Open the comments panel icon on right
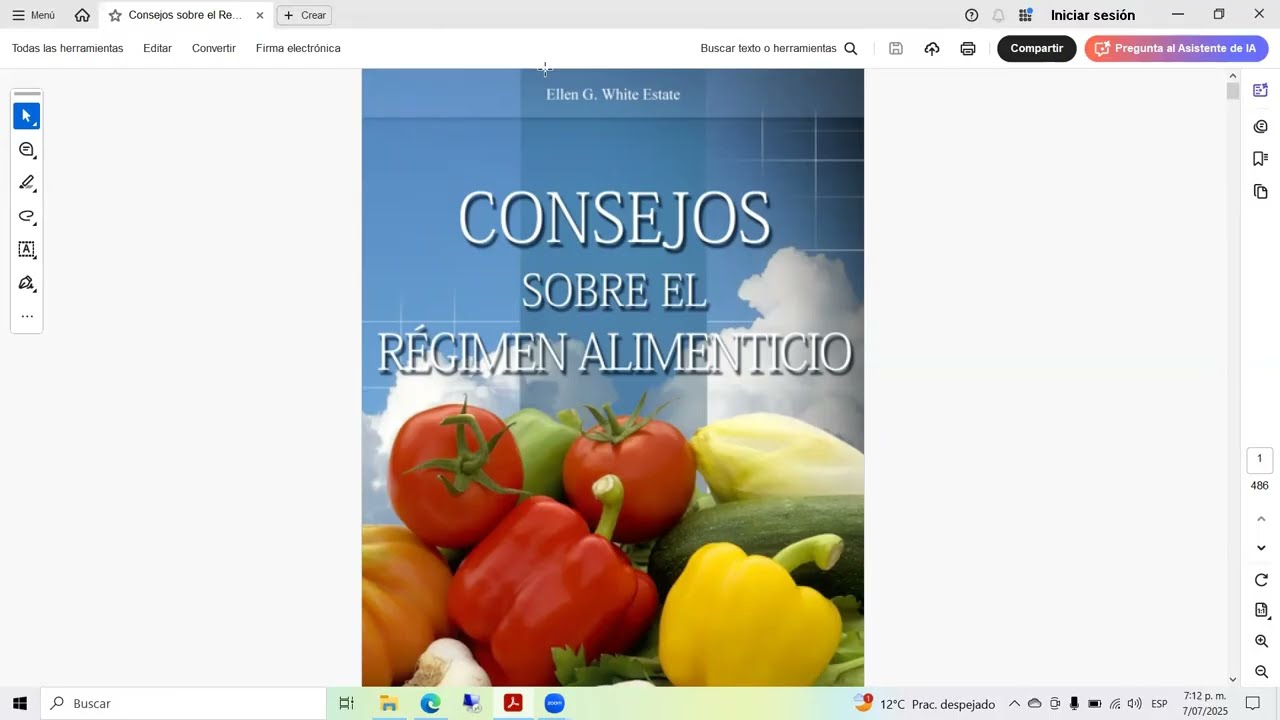This screenshot has width=1280, height=720. [x=1261, y=126]
